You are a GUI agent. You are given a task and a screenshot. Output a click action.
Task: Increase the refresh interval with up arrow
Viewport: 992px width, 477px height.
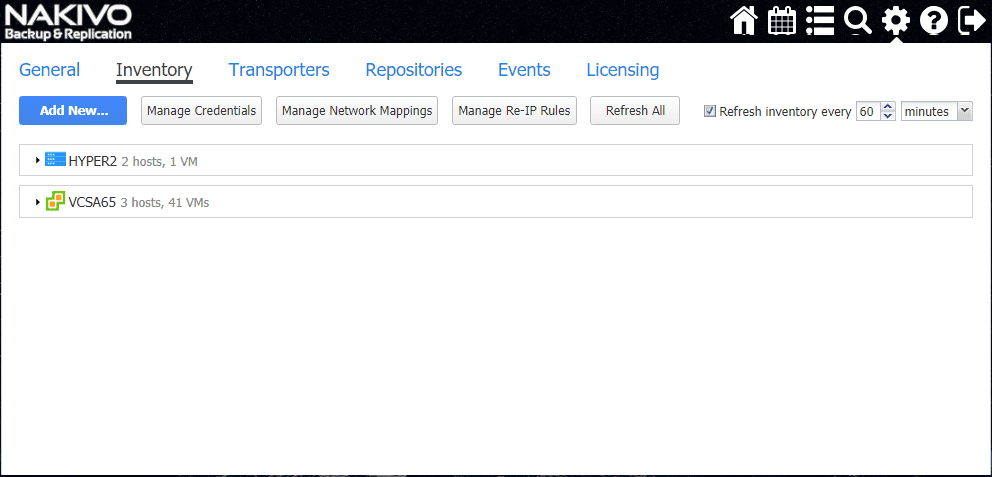point(888,107)
